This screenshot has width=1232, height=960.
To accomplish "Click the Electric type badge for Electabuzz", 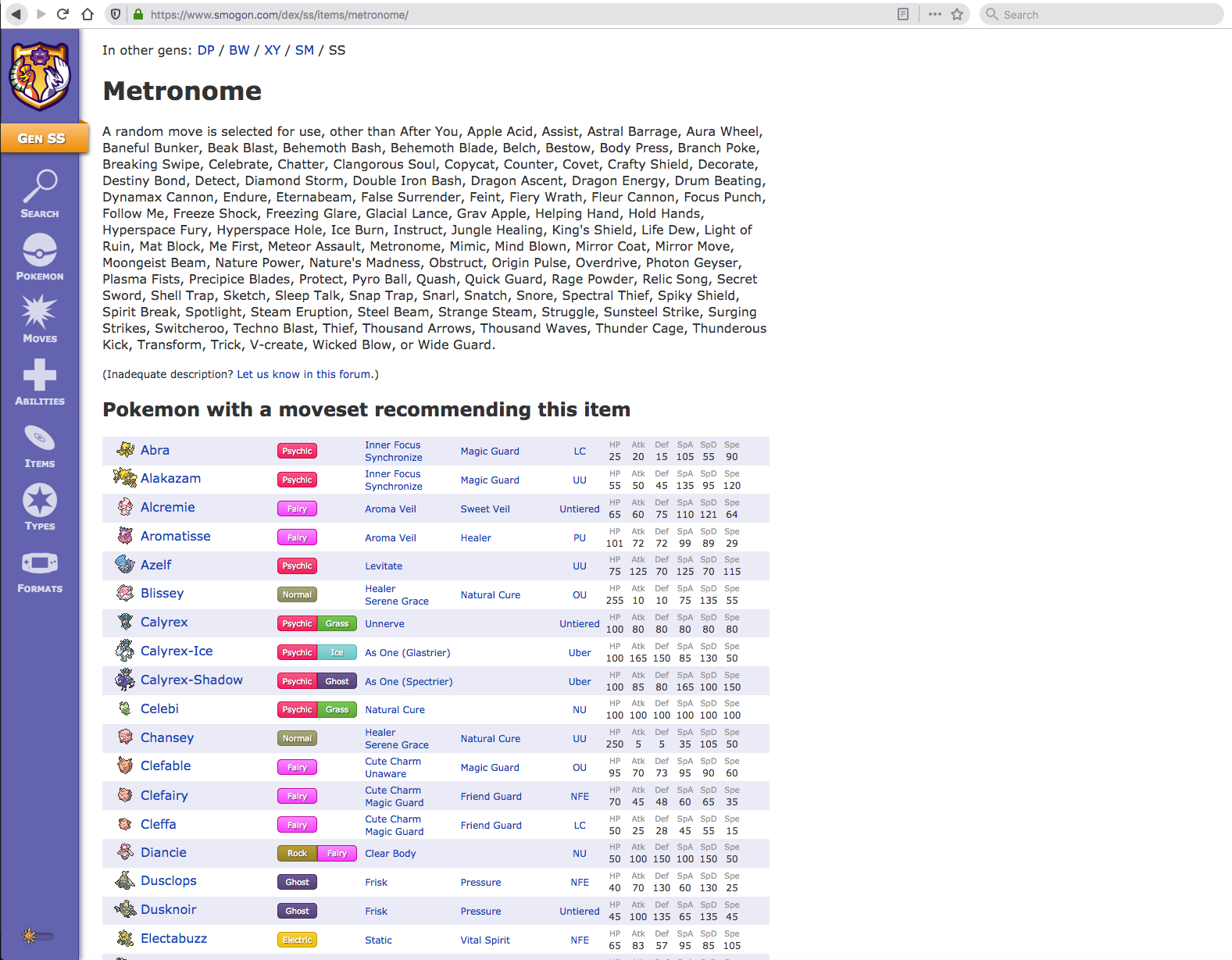I will click(297, 940).
